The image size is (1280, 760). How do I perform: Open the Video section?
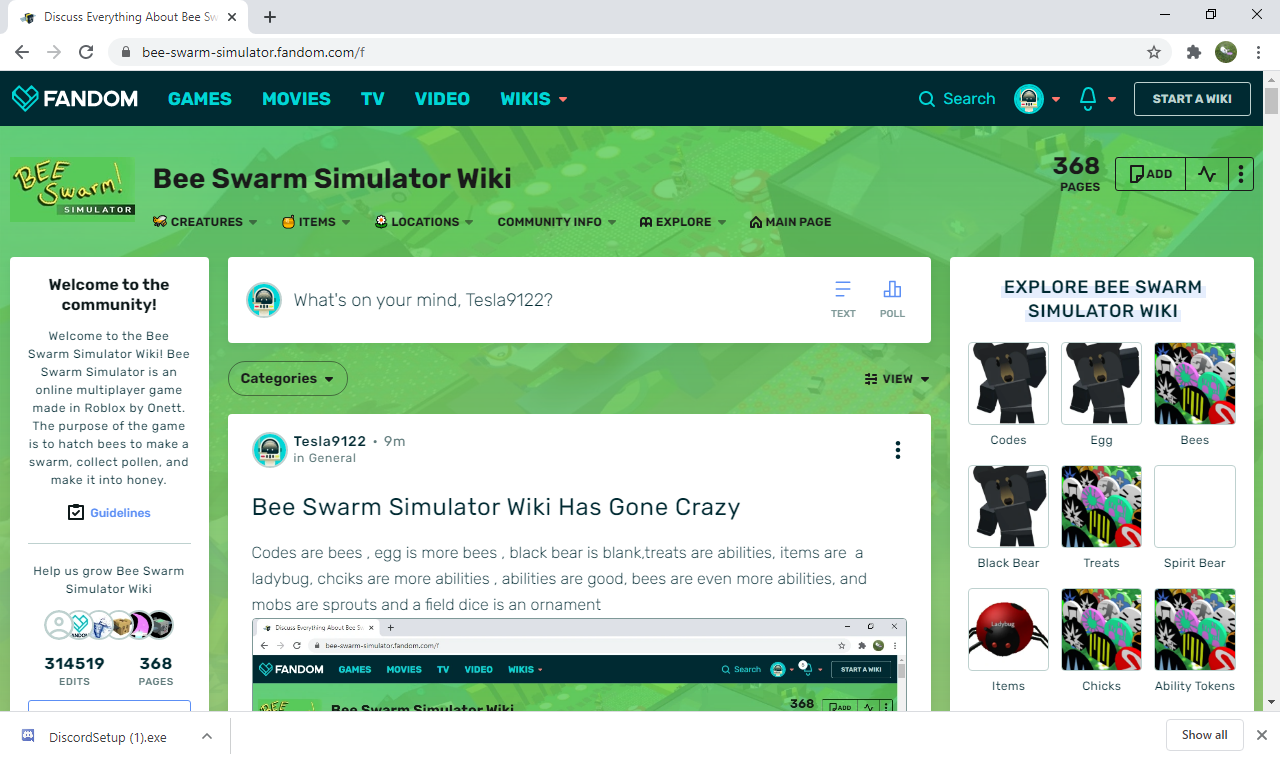coord(442,98)
